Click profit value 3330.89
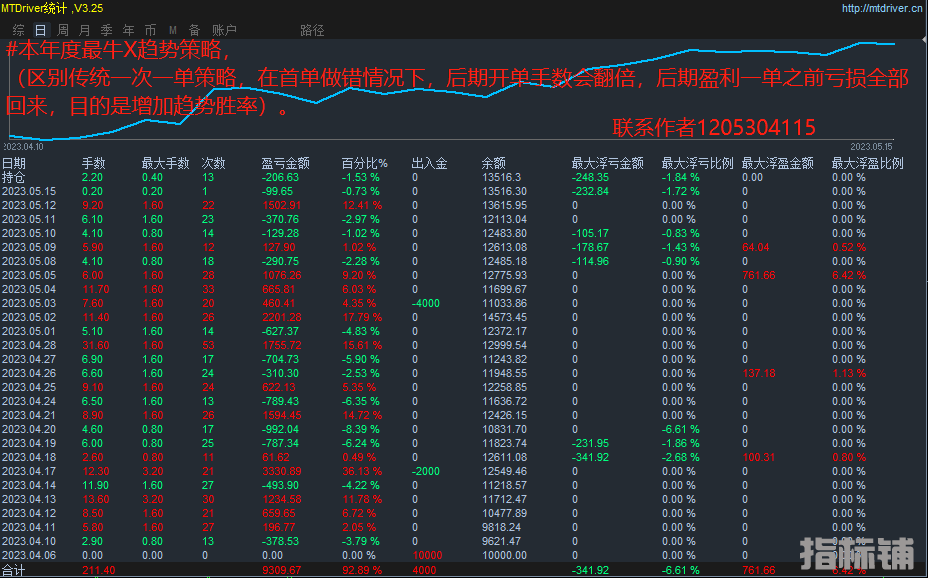 pos(282,472)
